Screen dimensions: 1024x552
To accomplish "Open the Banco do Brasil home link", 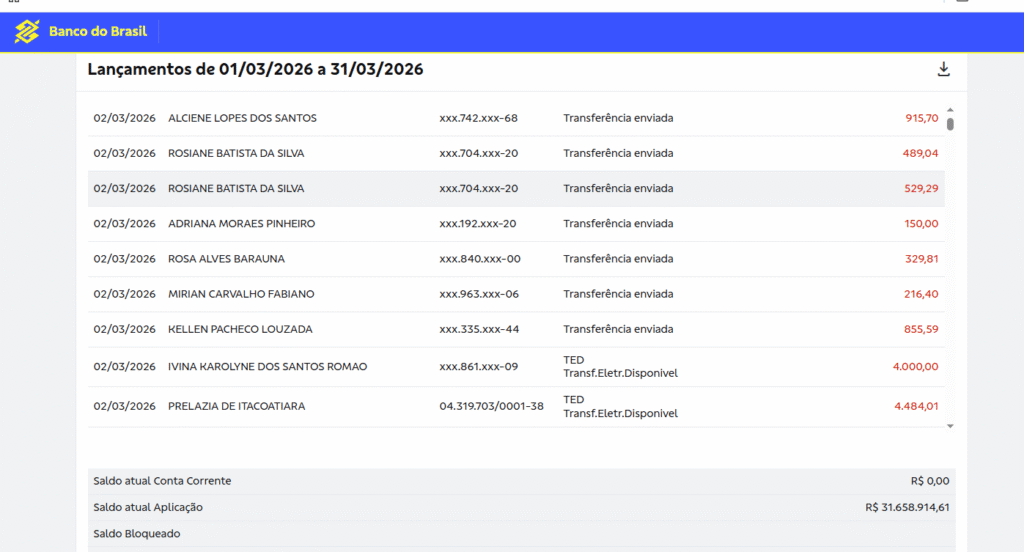I will 80,31.
